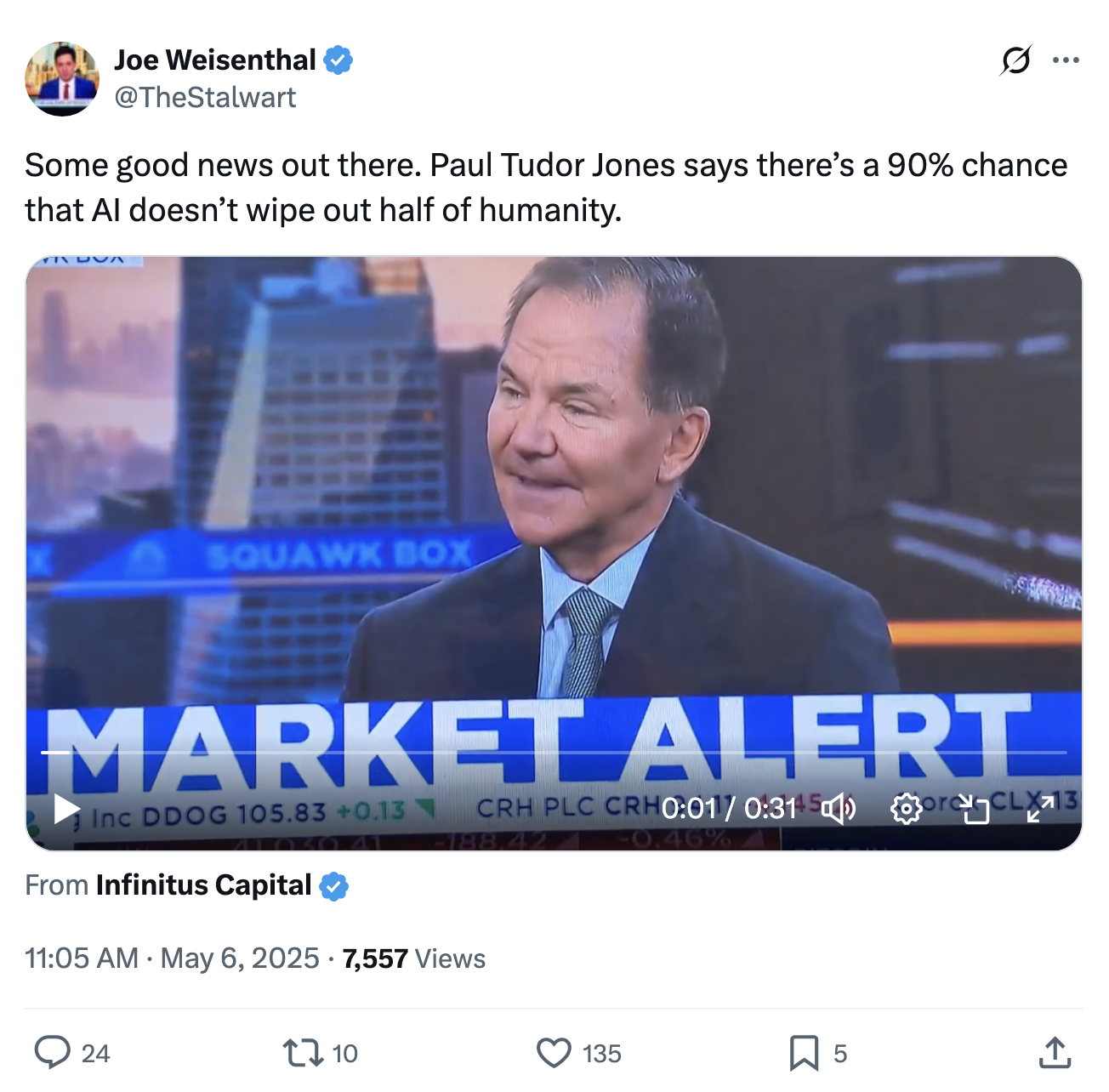This screenshot has width=1109, height=1092.
Task: Open Joe Weisenthal's profile avatar
Action: point(62,79)
